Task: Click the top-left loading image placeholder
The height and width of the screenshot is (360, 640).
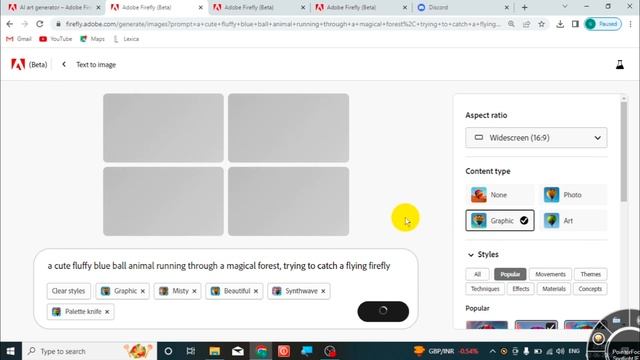Action: click(x=163, y=128)
